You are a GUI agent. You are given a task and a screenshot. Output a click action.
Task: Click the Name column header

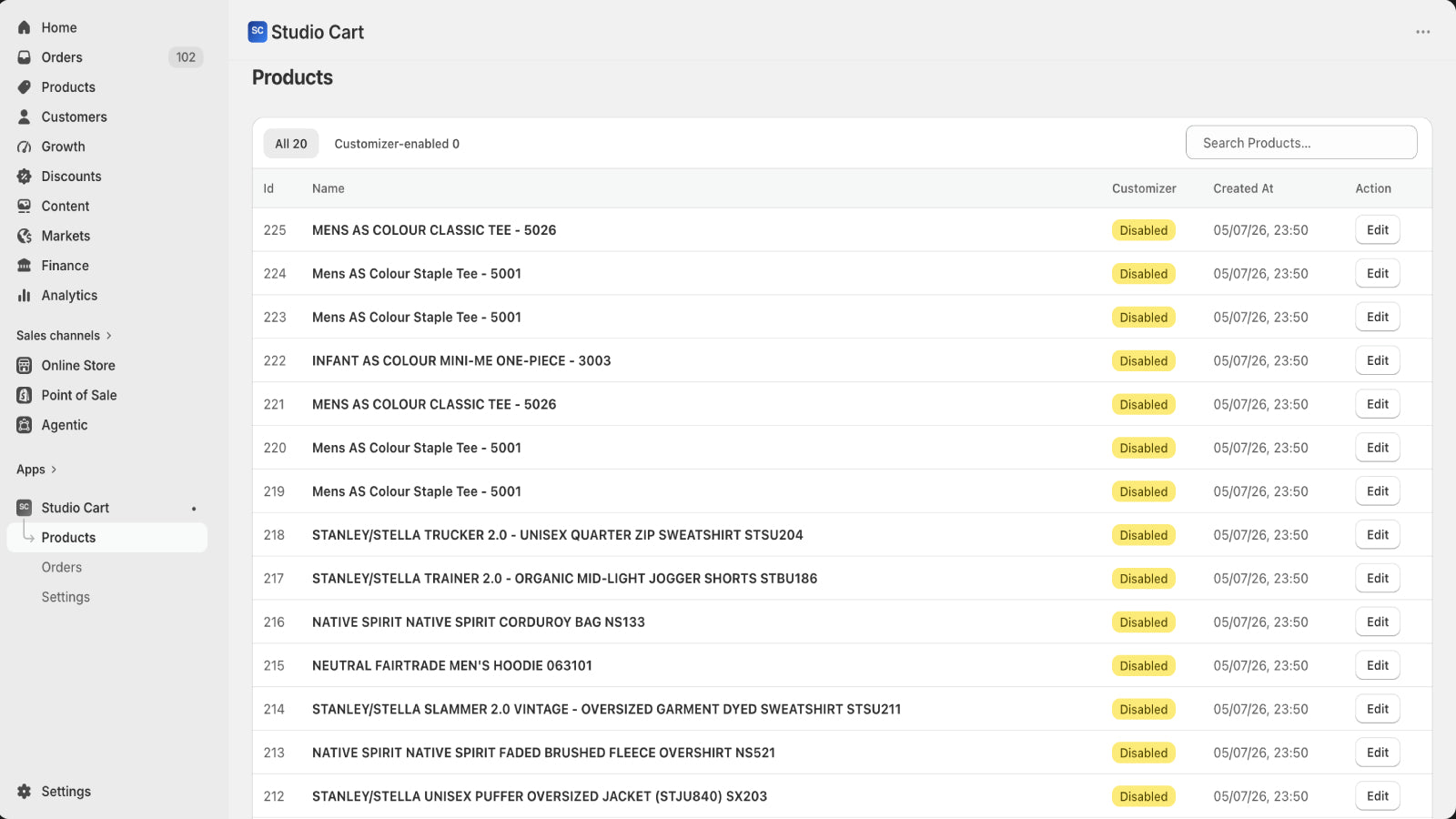click(329, 188)
